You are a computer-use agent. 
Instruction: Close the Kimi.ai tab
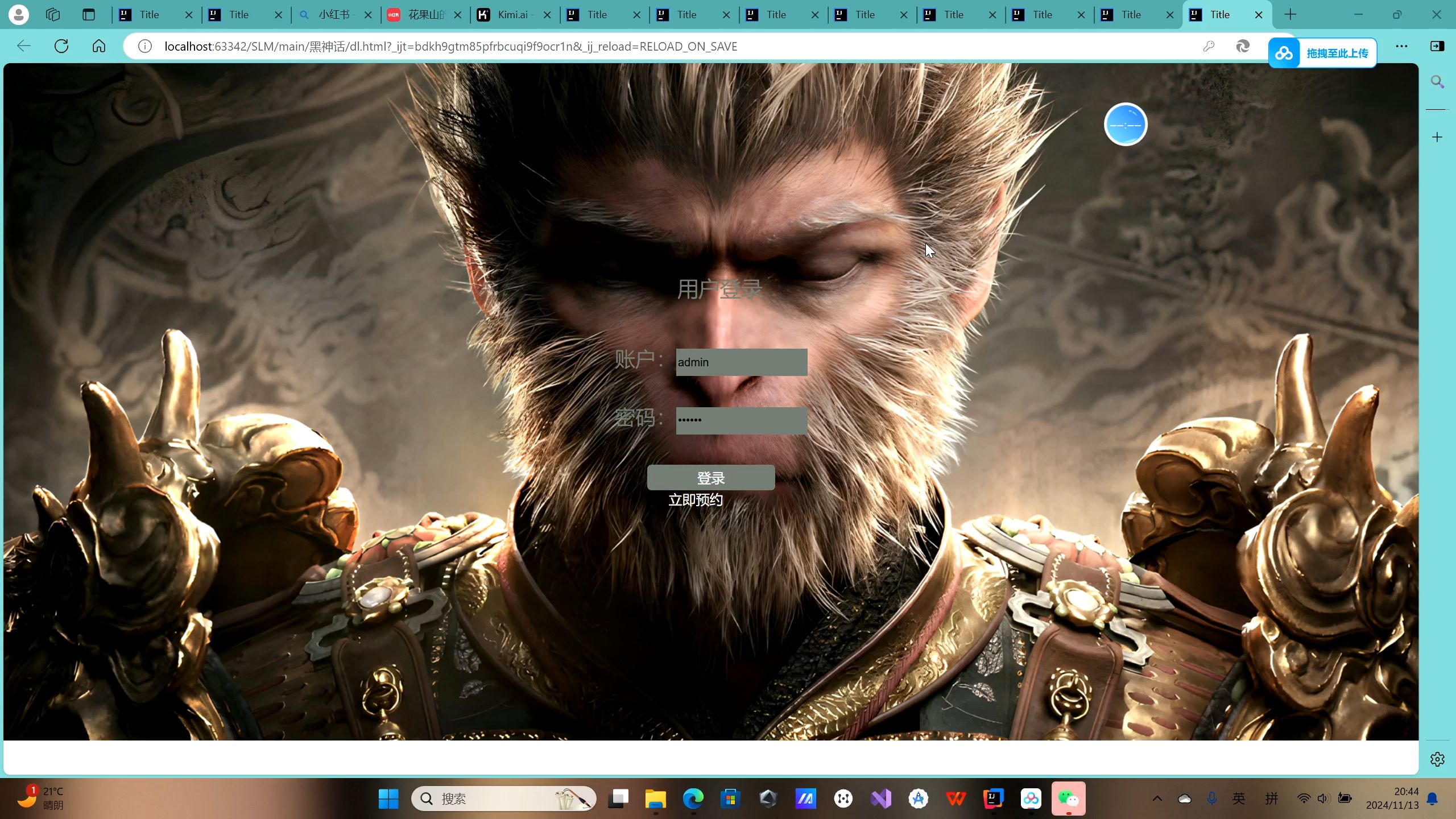[x=547, y=15]
